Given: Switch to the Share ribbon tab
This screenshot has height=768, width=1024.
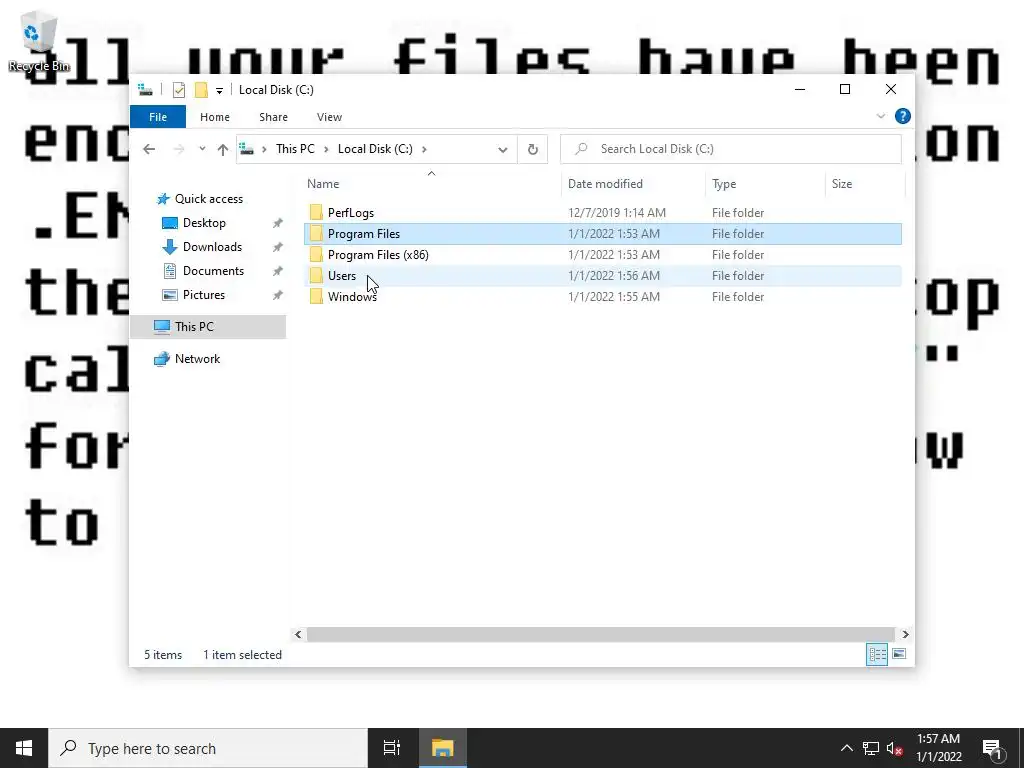Looking at the screenshot, I should (x=273, y=117).
